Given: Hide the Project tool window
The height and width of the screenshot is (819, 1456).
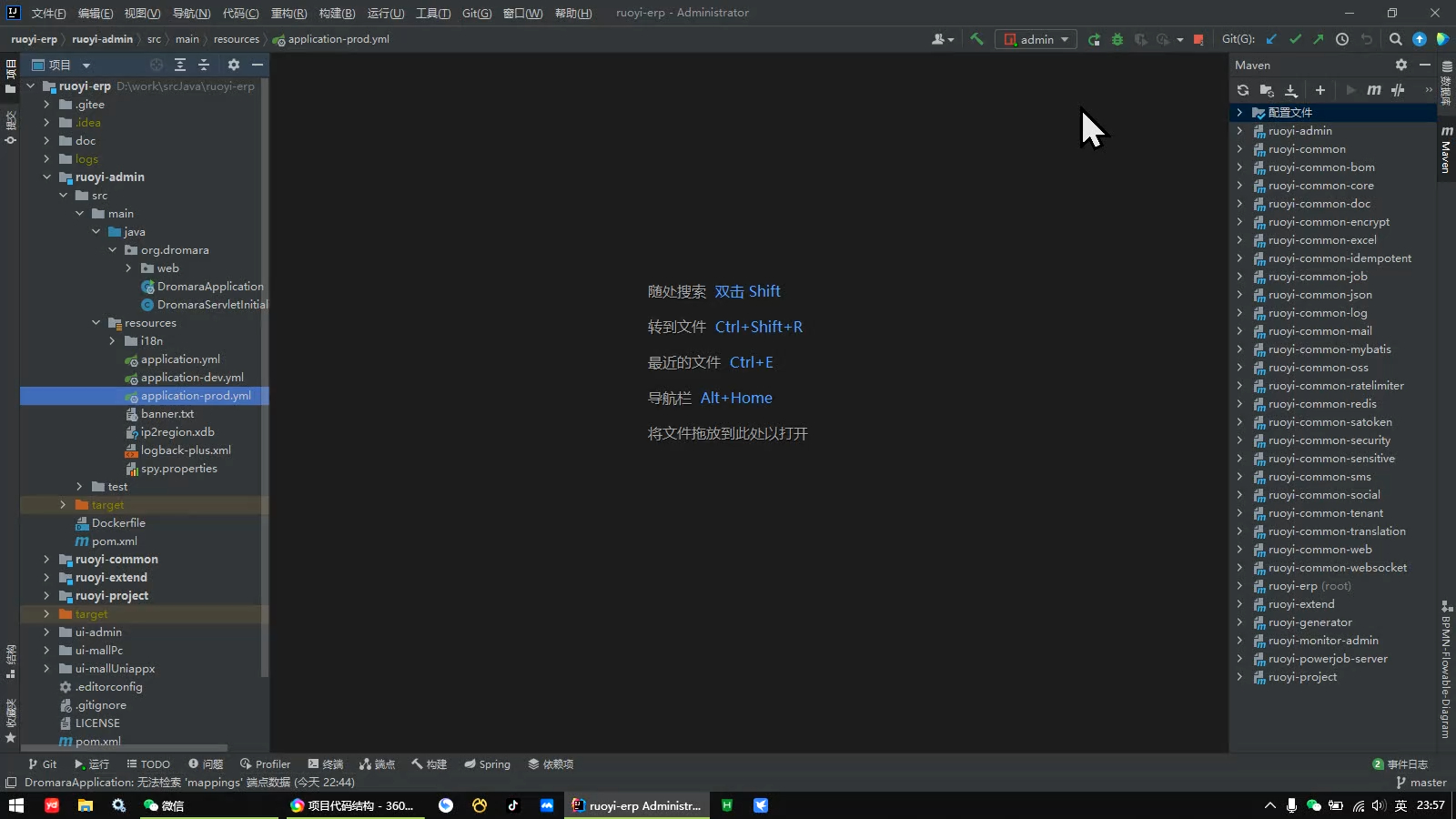Looking at the screenshot, I should click(258, 65).
